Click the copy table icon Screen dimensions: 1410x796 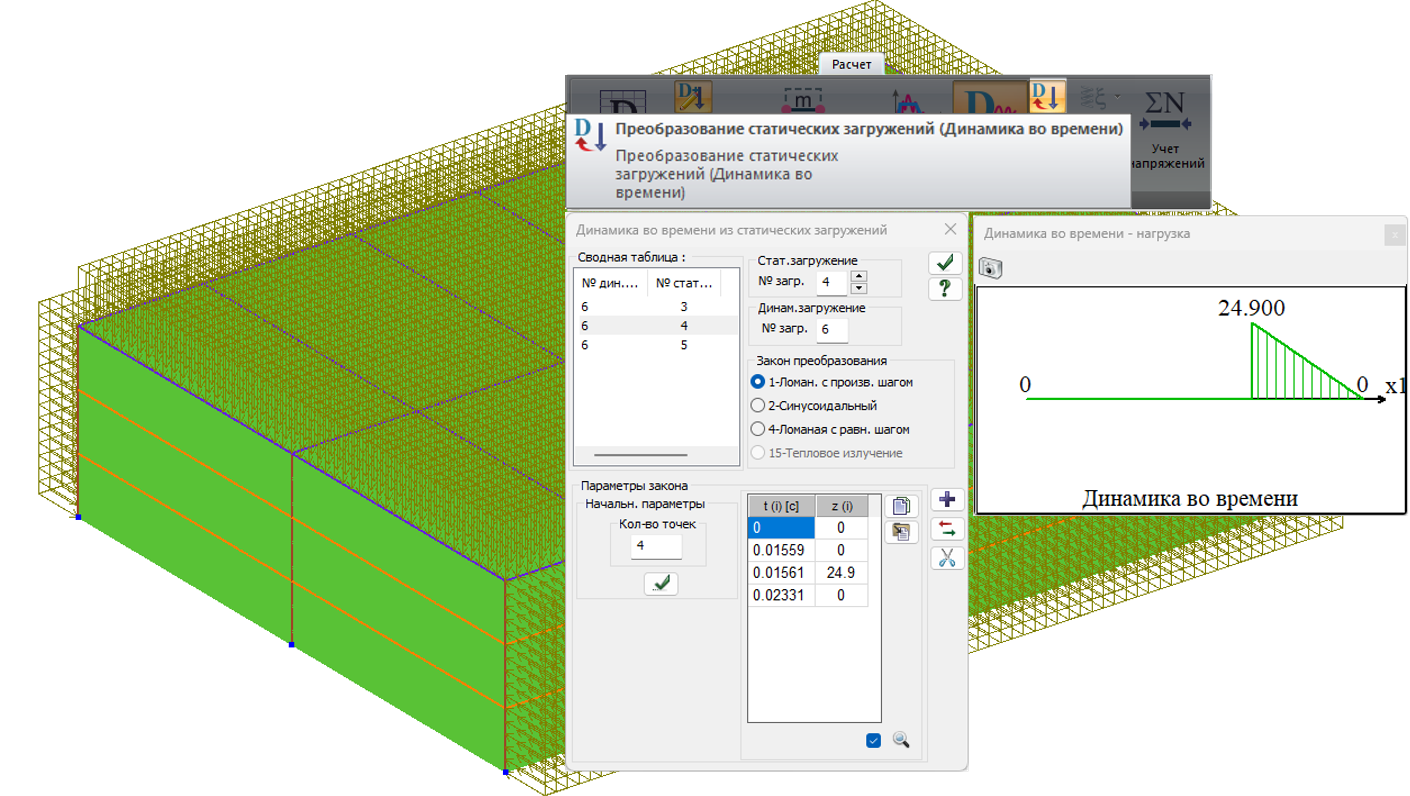[901, 506]
